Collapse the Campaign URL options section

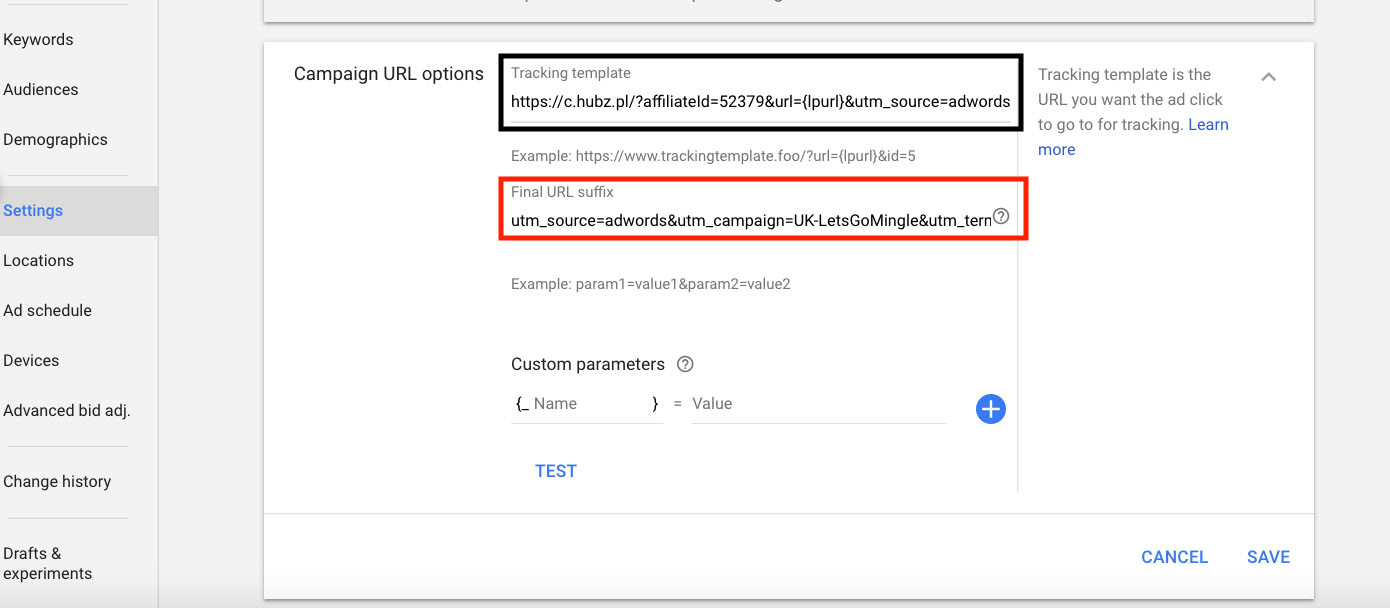coord(1268,76)
